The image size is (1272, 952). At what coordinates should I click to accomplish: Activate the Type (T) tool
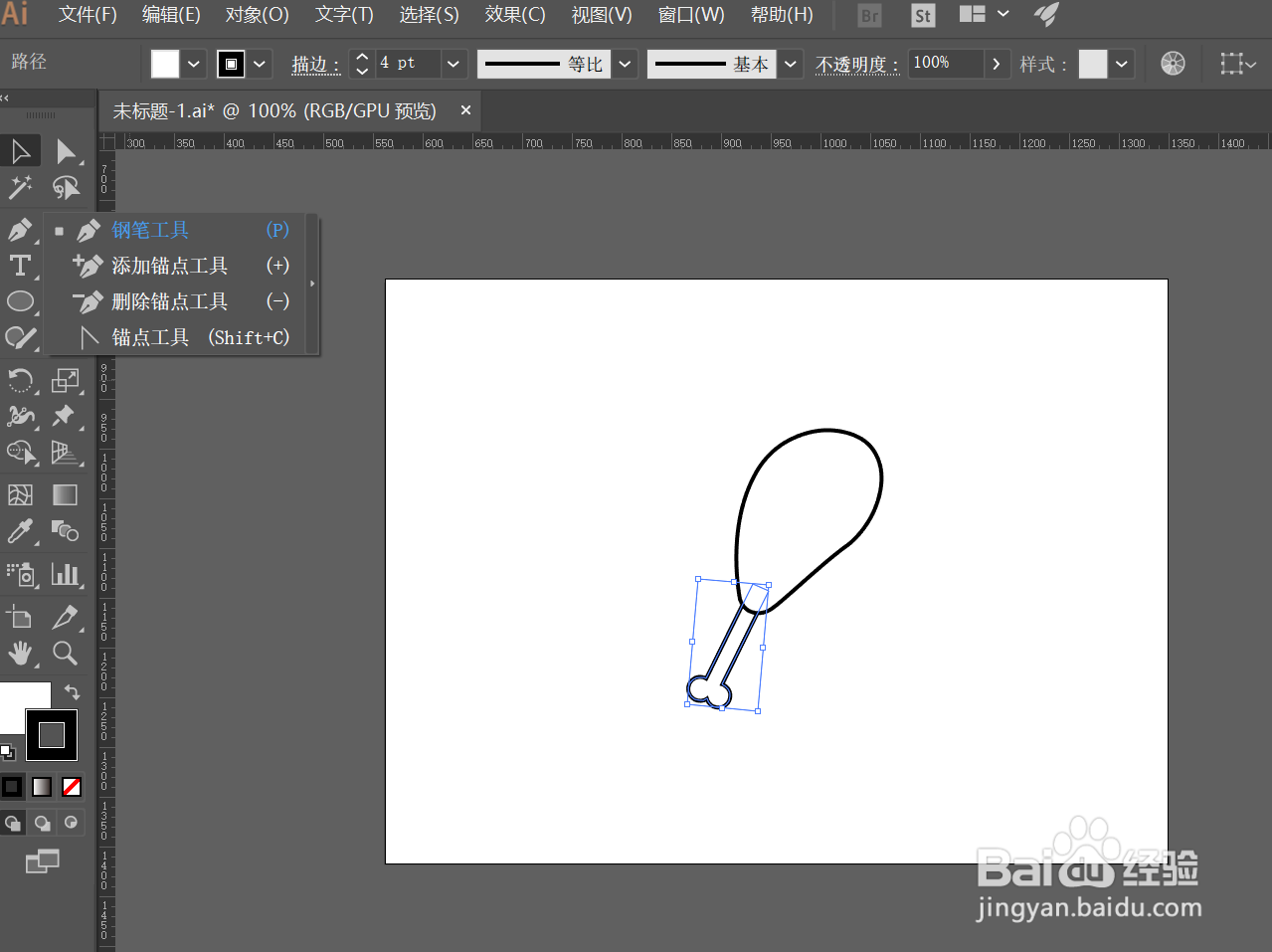pos(20,266)
